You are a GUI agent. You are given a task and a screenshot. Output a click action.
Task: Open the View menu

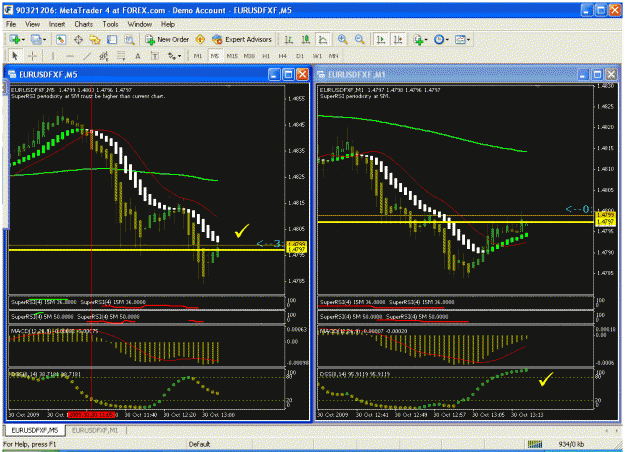pyautogui.click(x=32, y=24)
